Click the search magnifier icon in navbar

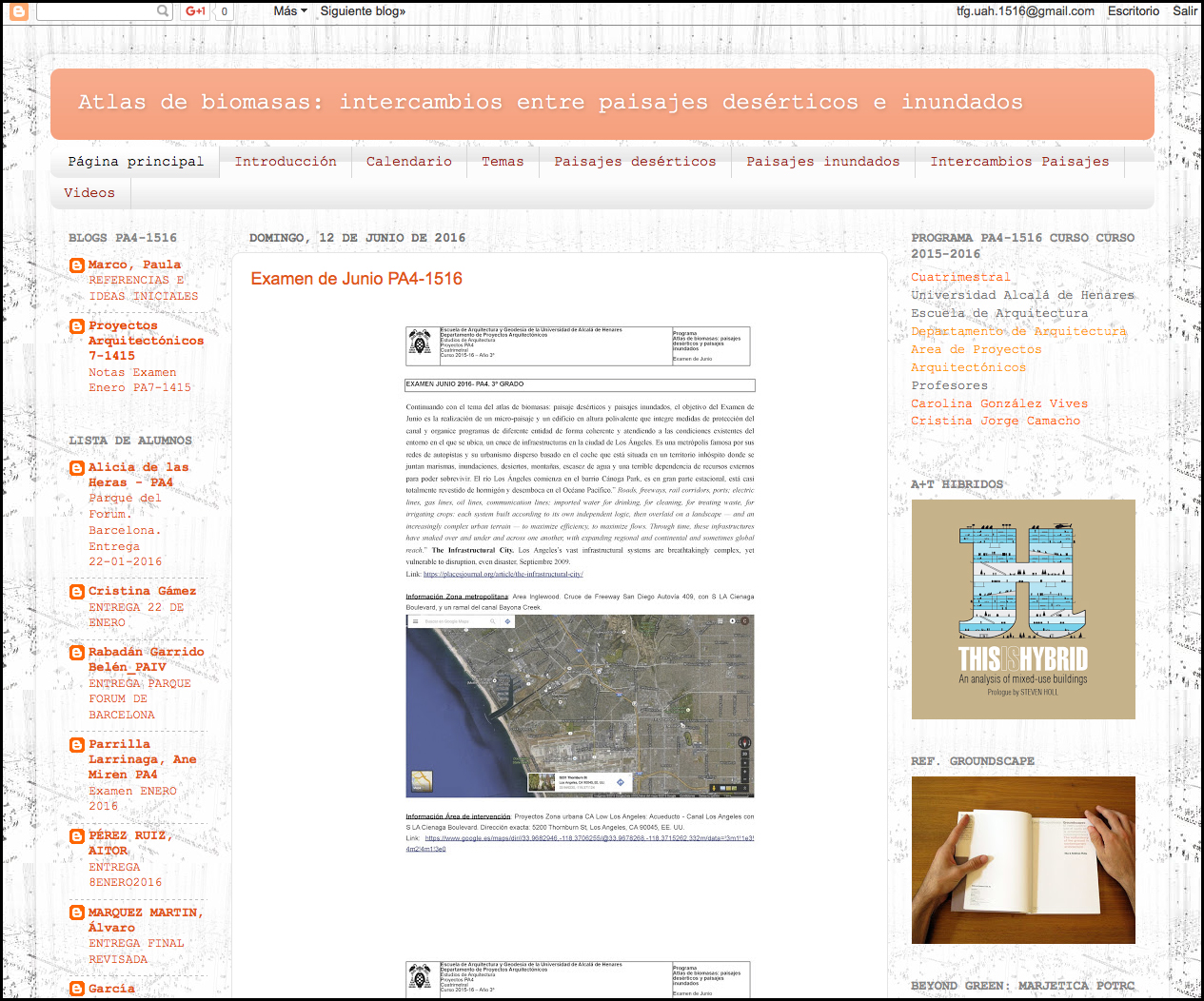[x=162, y=10]
